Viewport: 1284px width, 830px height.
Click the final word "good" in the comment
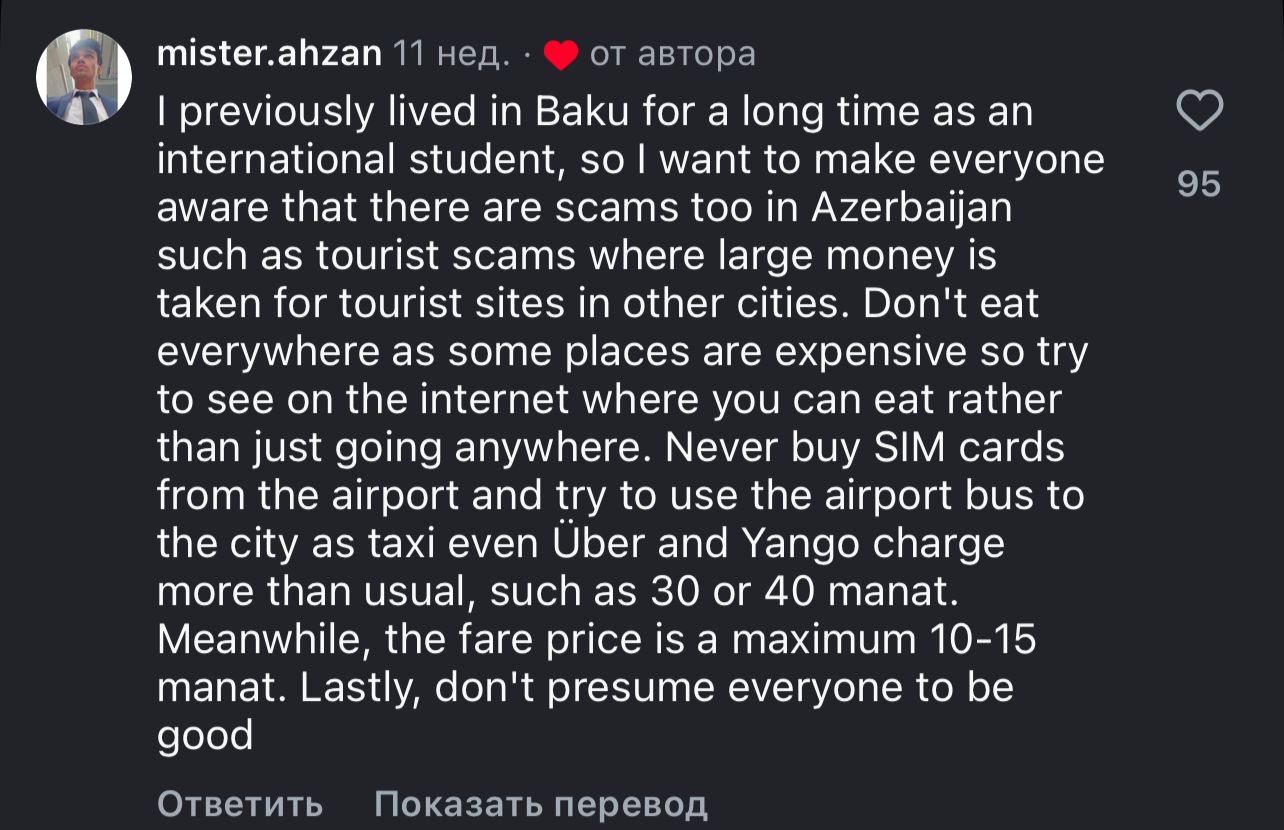click(205, 737)
